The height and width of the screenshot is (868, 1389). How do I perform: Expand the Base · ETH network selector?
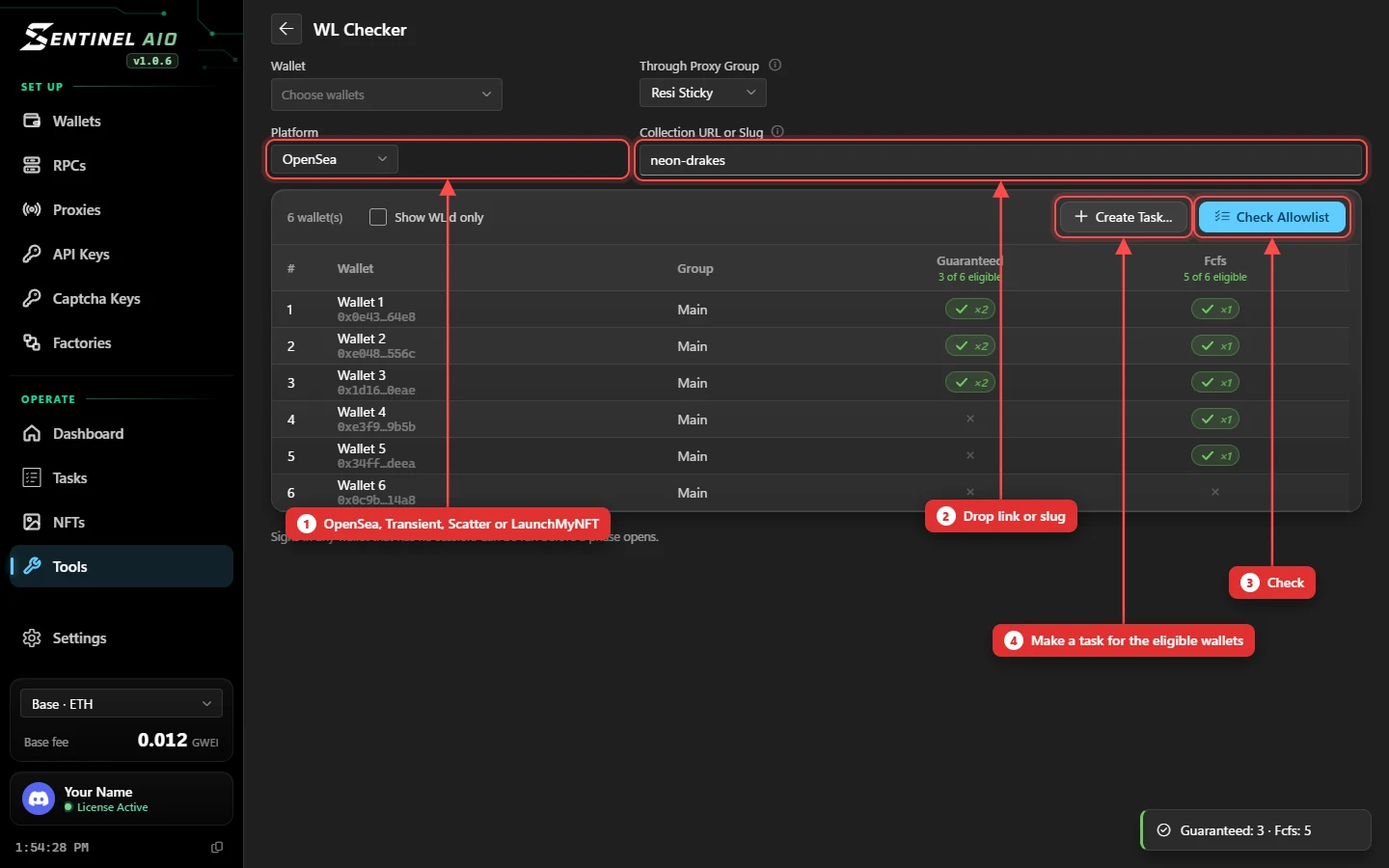tap(122, 704)
